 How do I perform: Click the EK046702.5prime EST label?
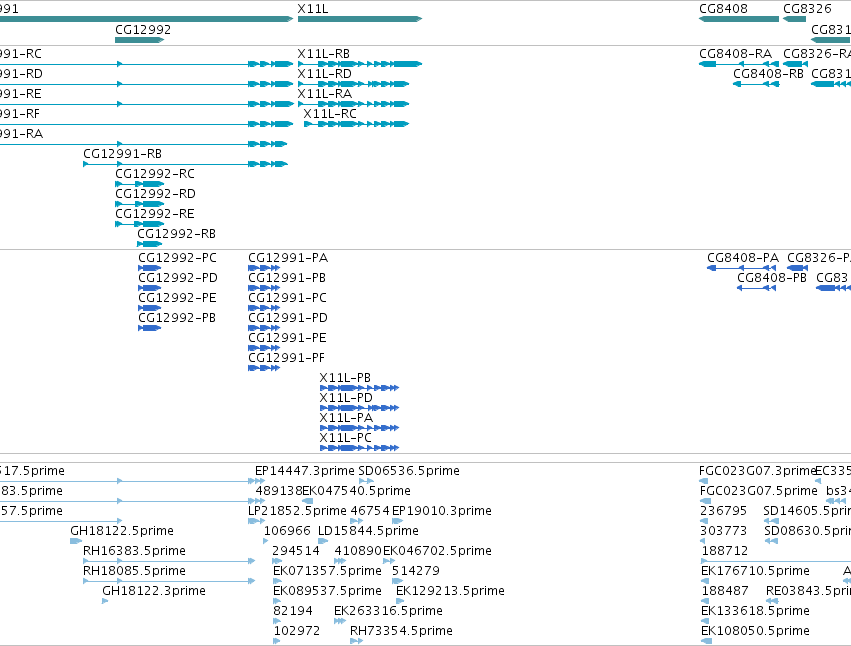[437, 552]
